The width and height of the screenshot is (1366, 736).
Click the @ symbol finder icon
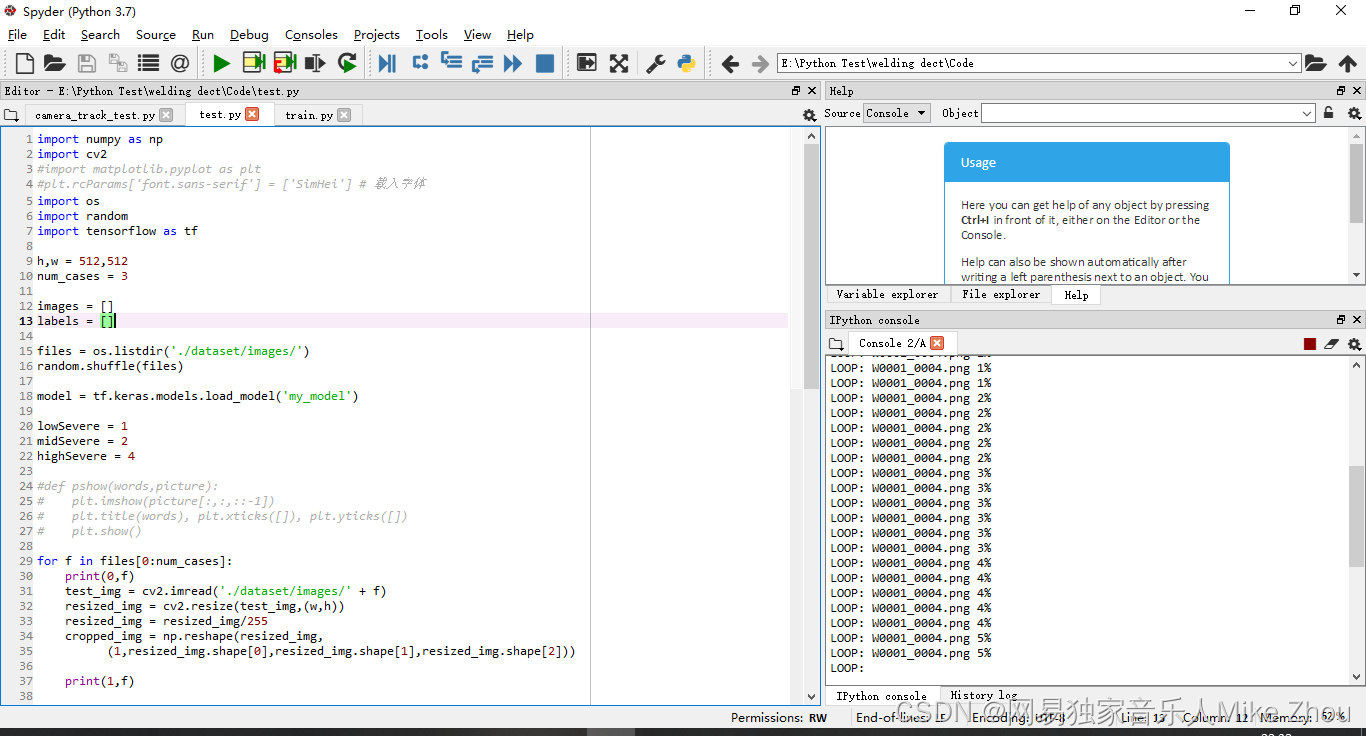tap(179, 63)
